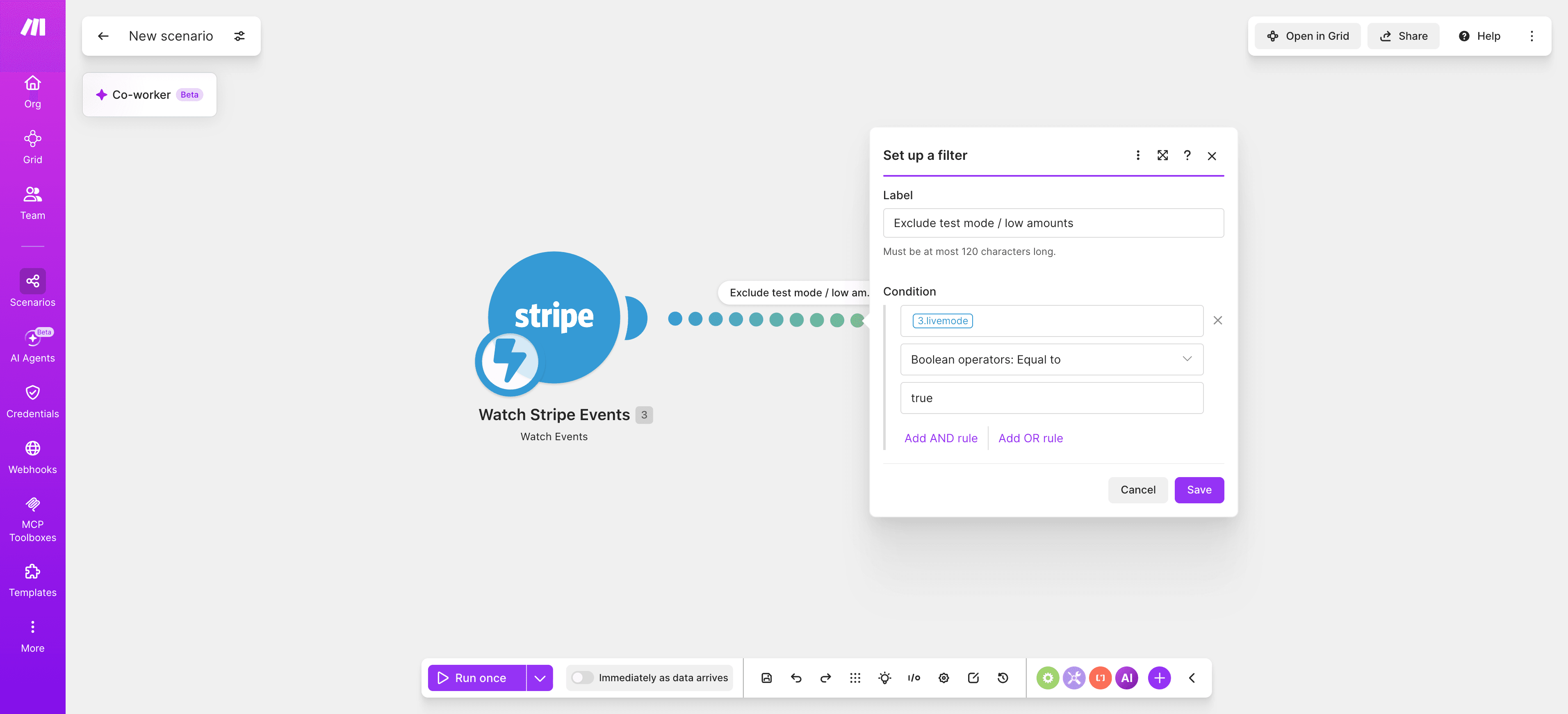The height and width of the screenshot is (714, 1568).
Task: Remove the livemode condition rule
Action: point(1217,320)
